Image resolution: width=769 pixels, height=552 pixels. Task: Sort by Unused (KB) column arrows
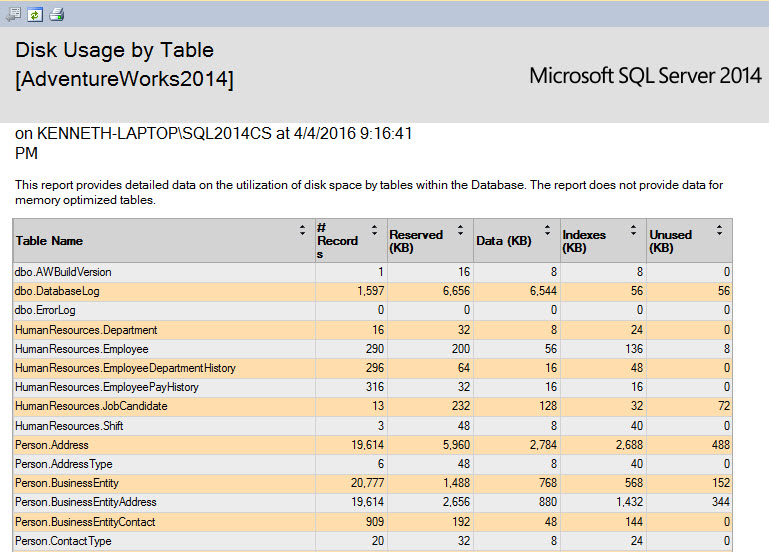pyautogui.click(x=719, y=230)
